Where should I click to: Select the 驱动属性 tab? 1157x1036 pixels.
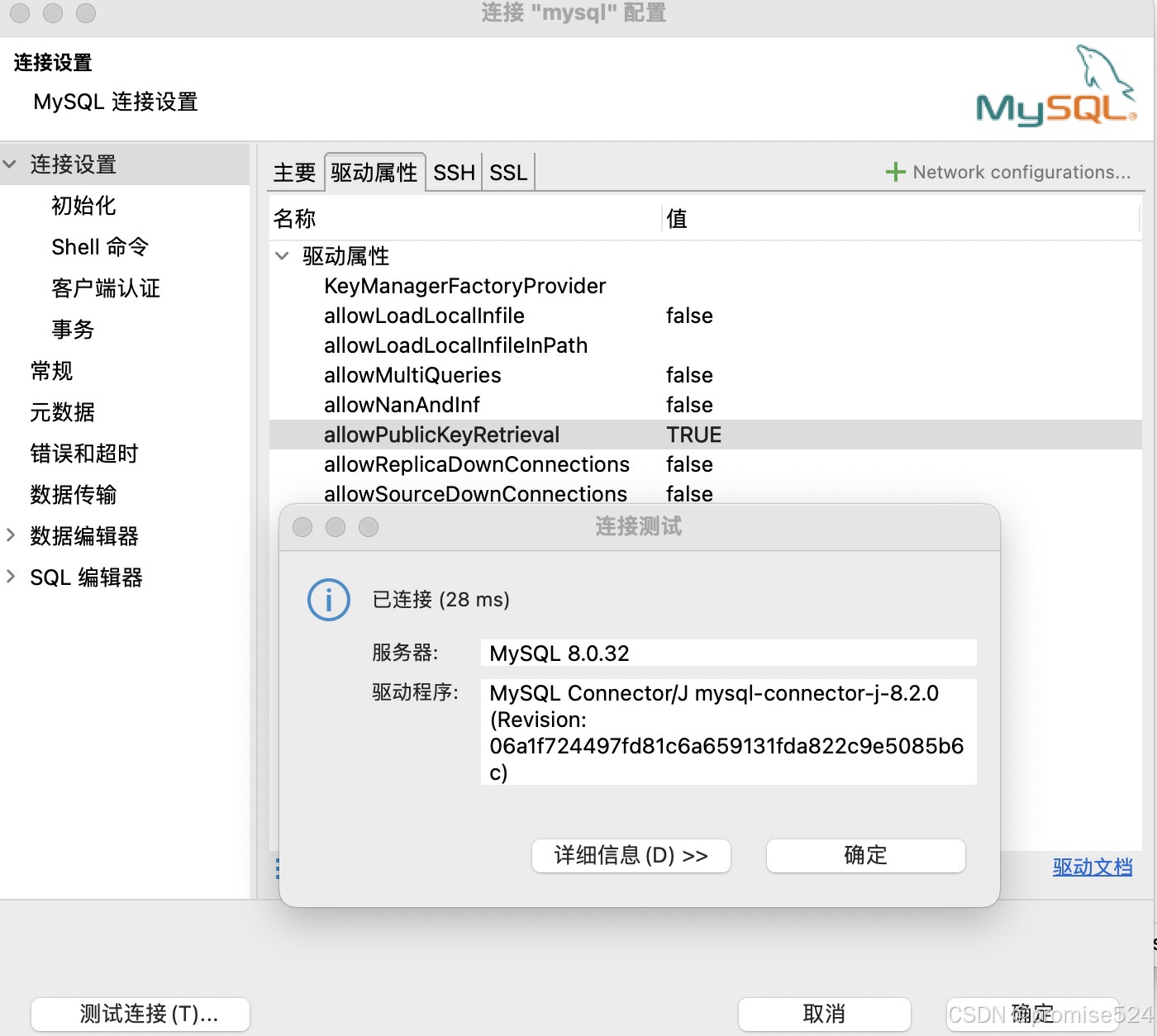coord(374,173)
